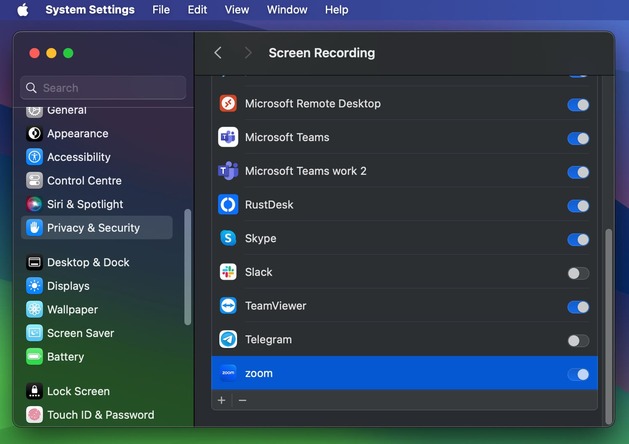Open Screen Saver settings
The height and width of the screenshot is (444, 629).
(97, 333)
